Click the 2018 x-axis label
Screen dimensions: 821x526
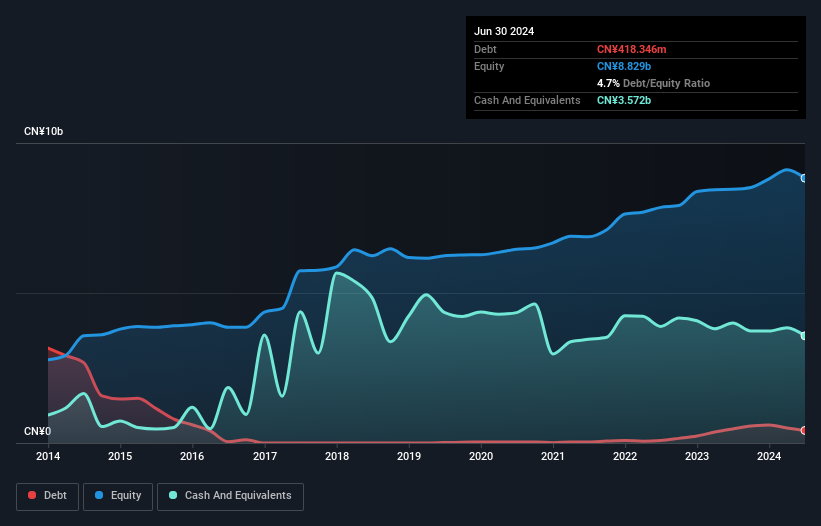337,456
